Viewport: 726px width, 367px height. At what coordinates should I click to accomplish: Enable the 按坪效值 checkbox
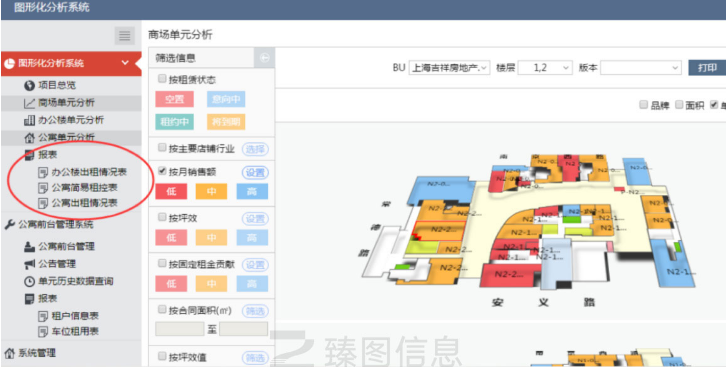point(162,356)
